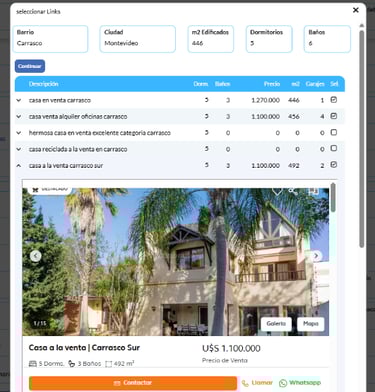Expand row casa en venta carrasco
The width and height of the screenshot is (375, 392).
coord(19,100)
